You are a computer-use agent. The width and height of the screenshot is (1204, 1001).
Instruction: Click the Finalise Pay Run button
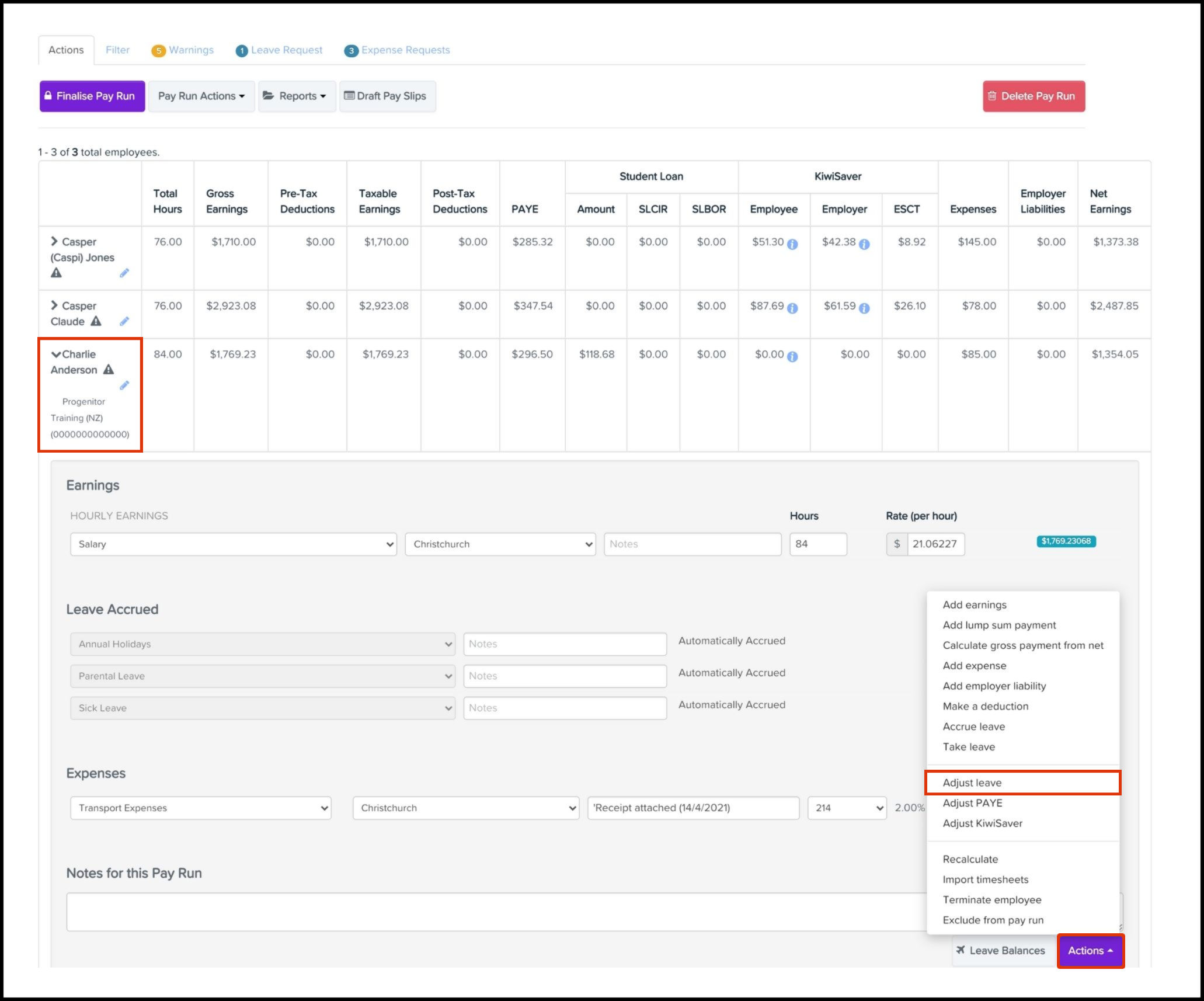[x=92, y=96]
